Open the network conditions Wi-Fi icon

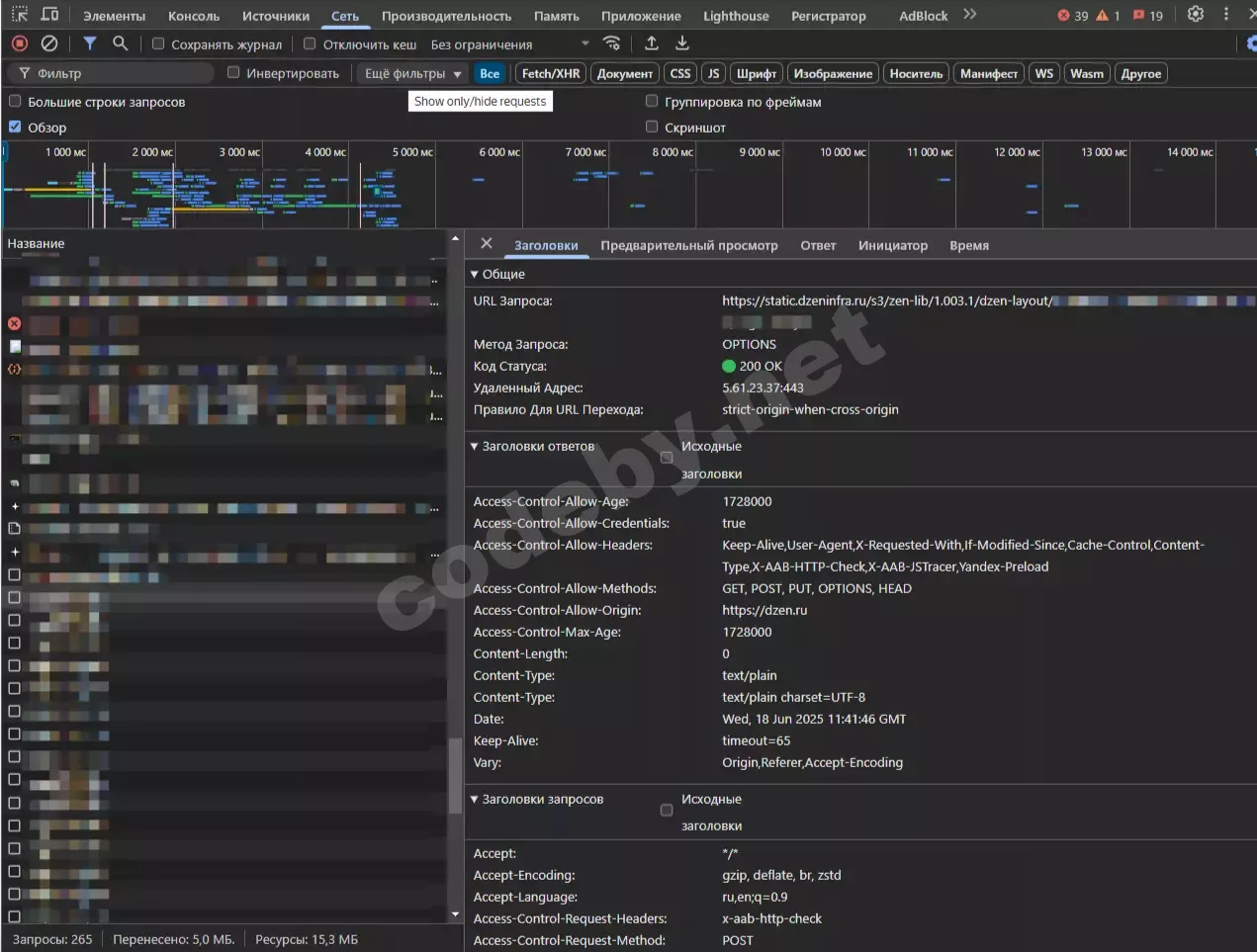(612, 43)
